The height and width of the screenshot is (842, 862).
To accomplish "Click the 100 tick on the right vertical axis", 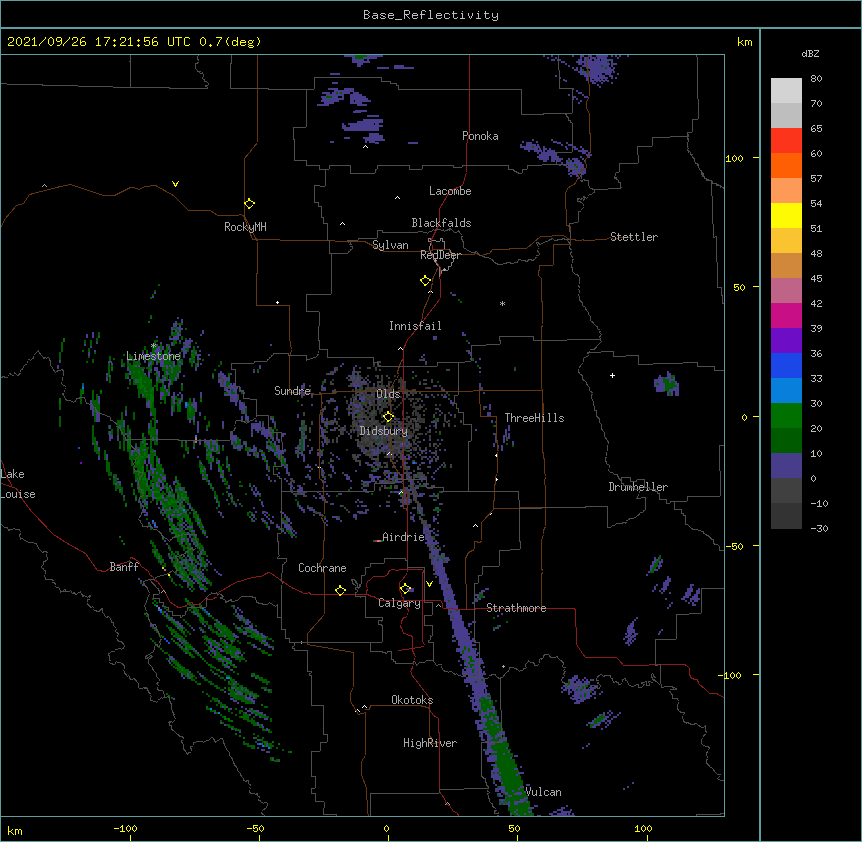I will click(734, 158).
